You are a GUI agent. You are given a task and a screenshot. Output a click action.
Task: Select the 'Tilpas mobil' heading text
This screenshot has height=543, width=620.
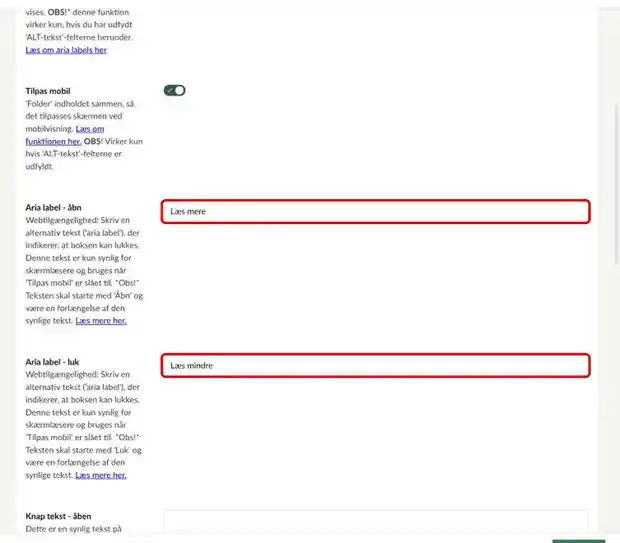[x=48, y=91]
